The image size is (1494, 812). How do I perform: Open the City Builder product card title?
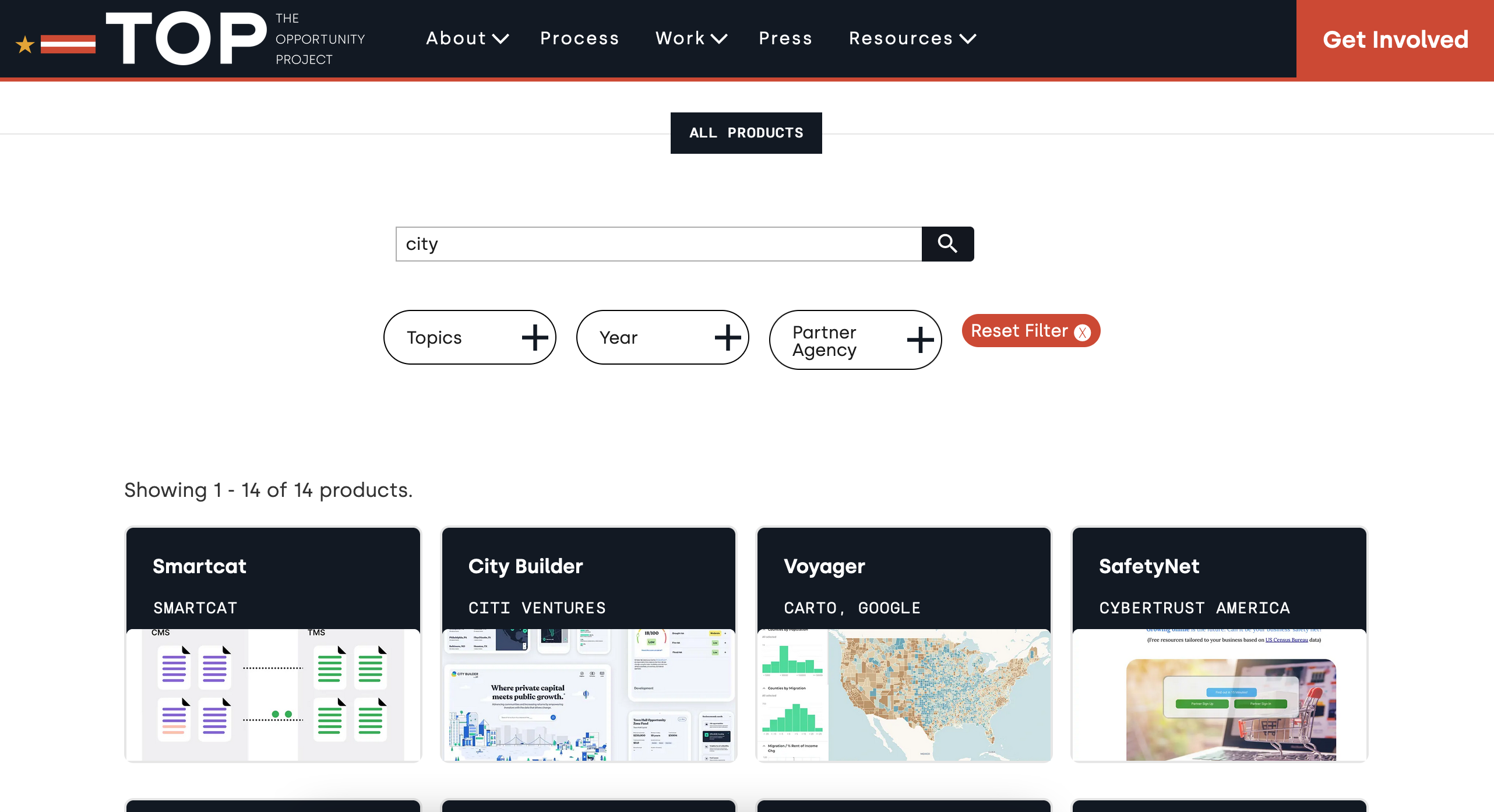pyautogui.click(x=526, y=566)
